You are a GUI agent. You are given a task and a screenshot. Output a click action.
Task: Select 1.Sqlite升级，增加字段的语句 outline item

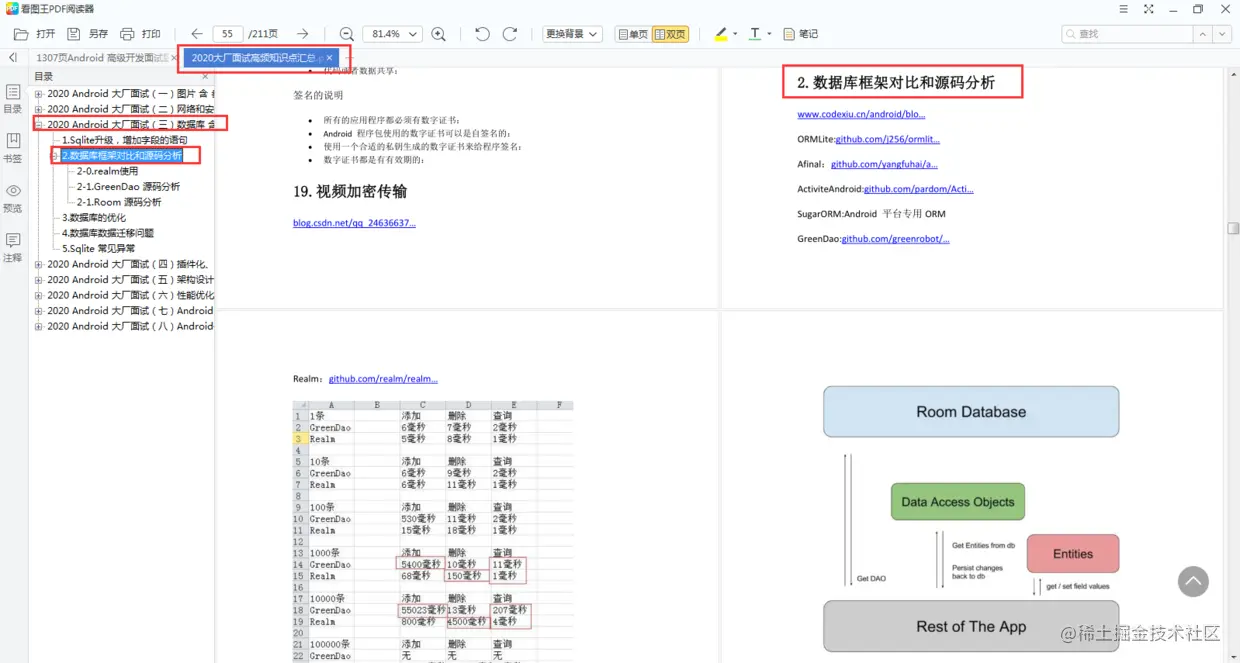(124, 140)
